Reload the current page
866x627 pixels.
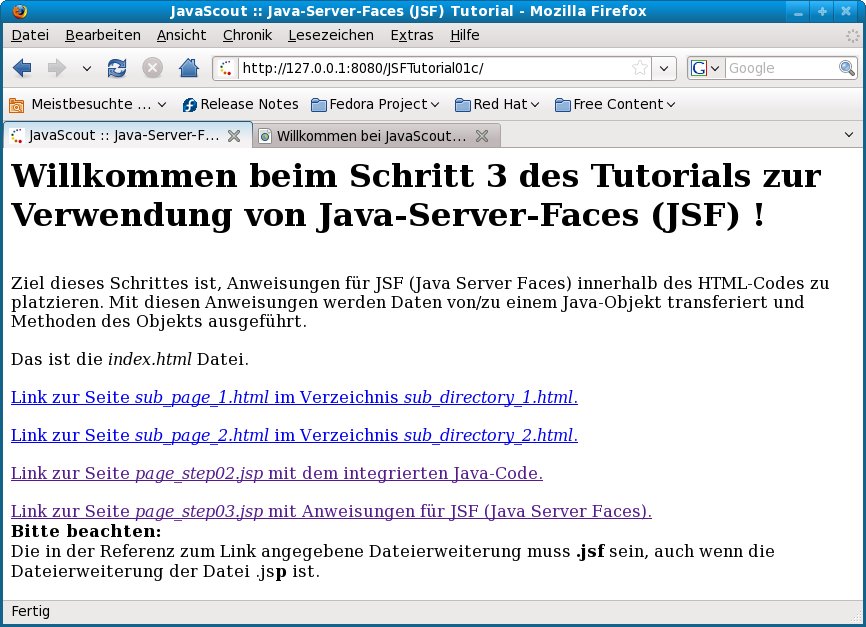[x=117, y=68]
